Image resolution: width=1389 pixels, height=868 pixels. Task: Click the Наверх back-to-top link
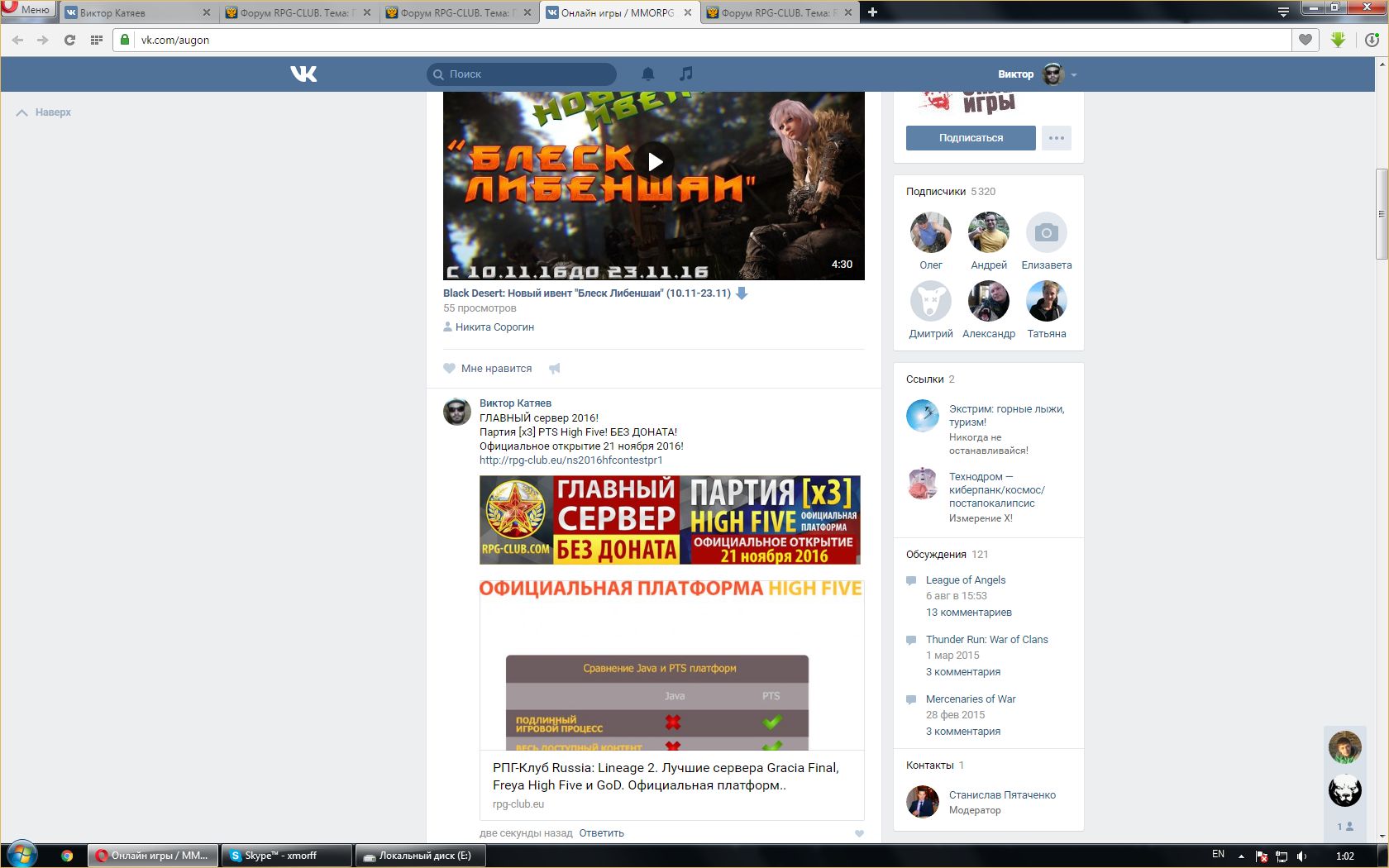[45, 112]
